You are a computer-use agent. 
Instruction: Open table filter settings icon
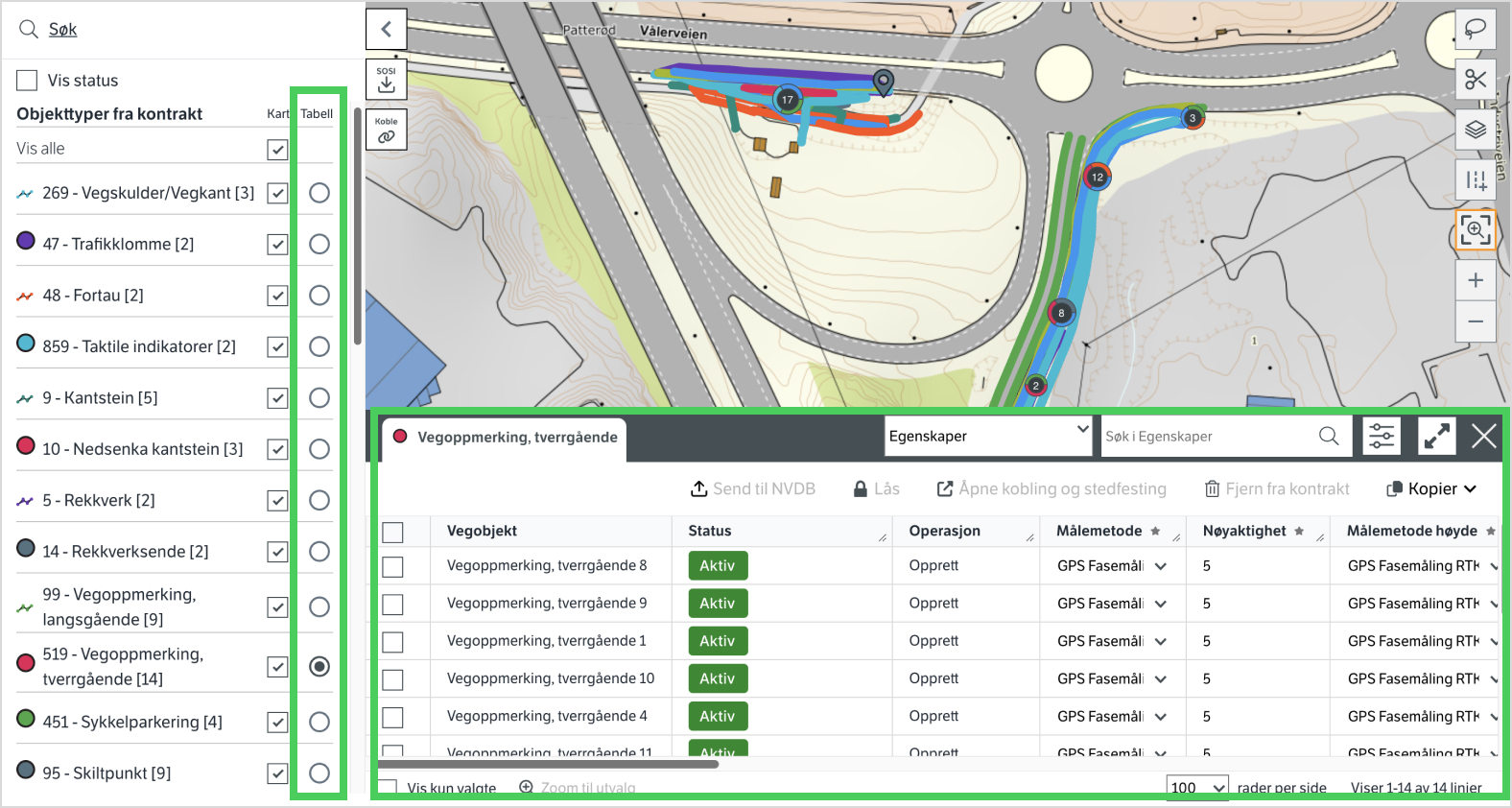1381,437
